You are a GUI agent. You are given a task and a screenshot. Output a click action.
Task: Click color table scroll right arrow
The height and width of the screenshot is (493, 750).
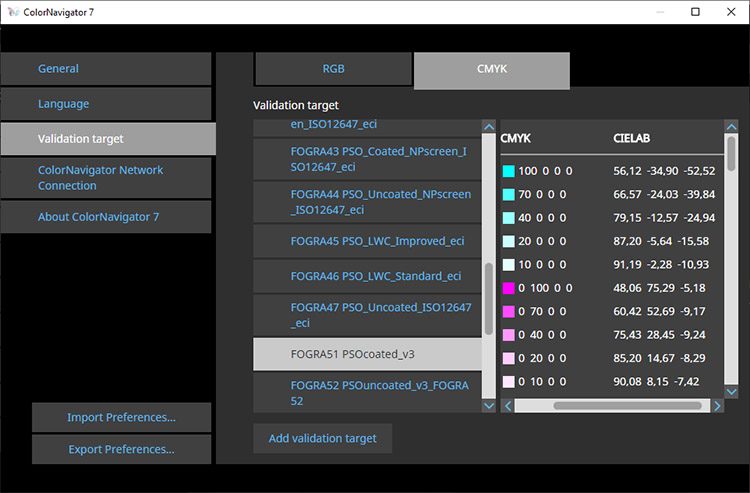click(x=717, y=406)
